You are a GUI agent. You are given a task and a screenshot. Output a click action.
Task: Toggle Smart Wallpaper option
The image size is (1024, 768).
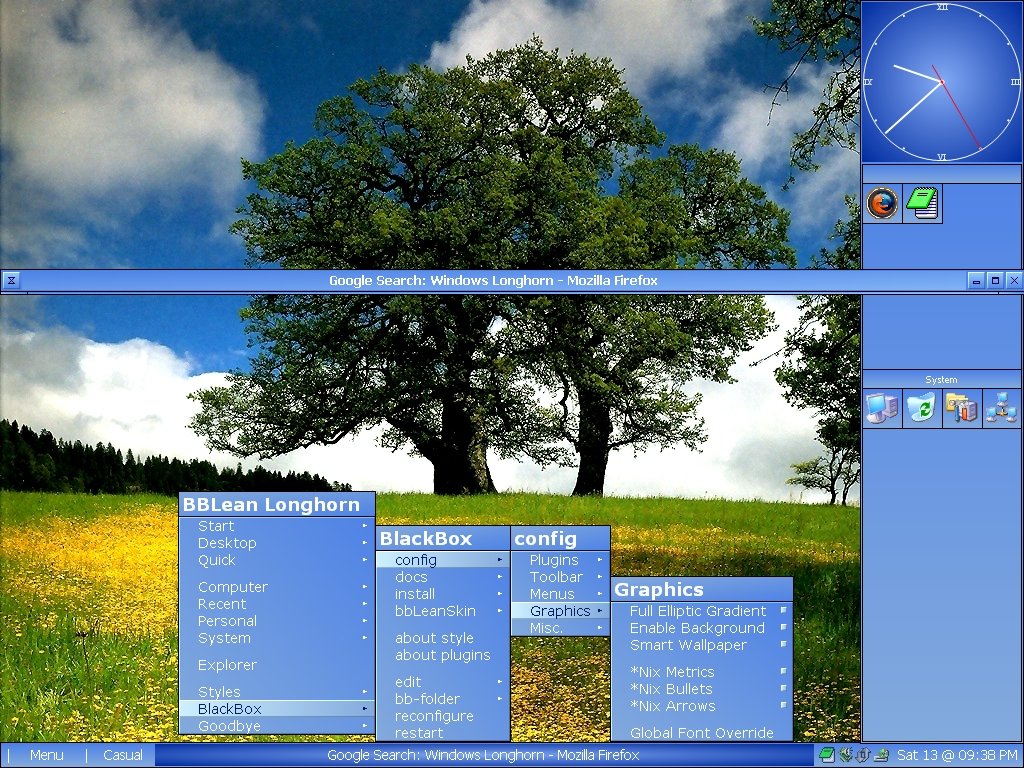(703, 645)
